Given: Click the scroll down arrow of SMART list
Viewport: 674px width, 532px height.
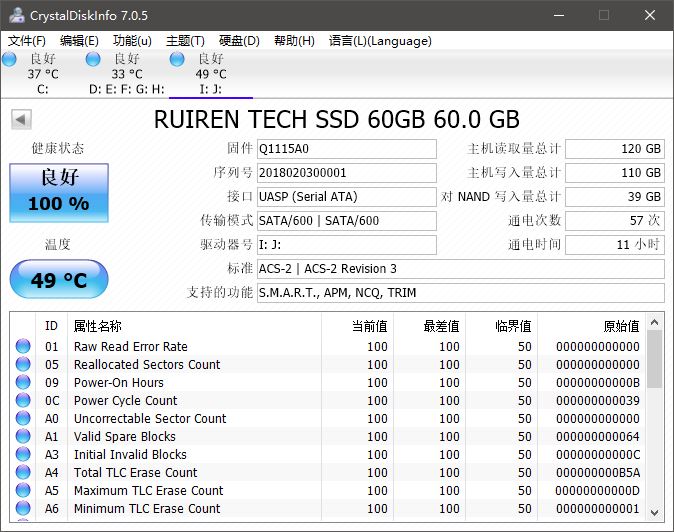Looking at the screenshot, I should [x=655, y=512].
